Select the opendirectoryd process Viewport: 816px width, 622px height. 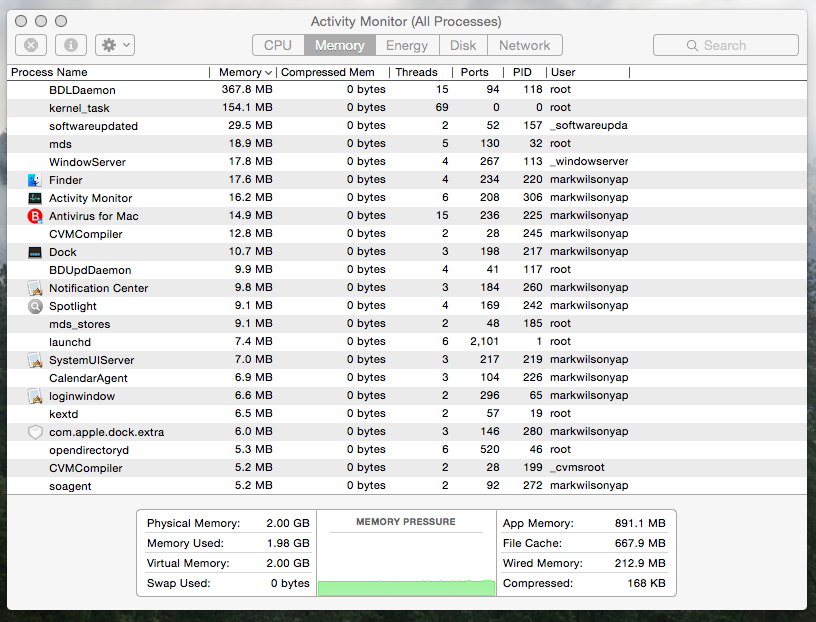point(407,450)
